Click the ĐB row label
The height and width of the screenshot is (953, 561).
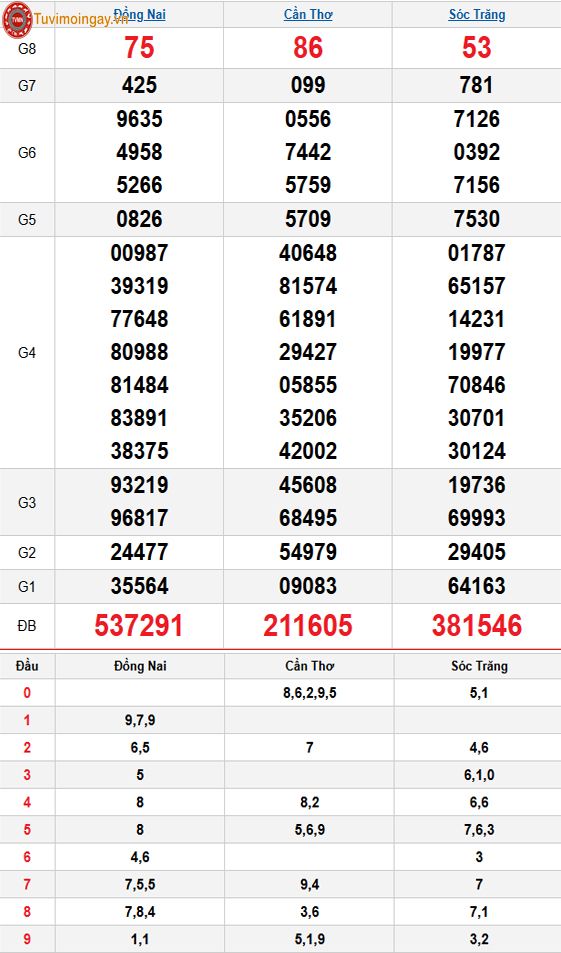(x=27, y=625)
